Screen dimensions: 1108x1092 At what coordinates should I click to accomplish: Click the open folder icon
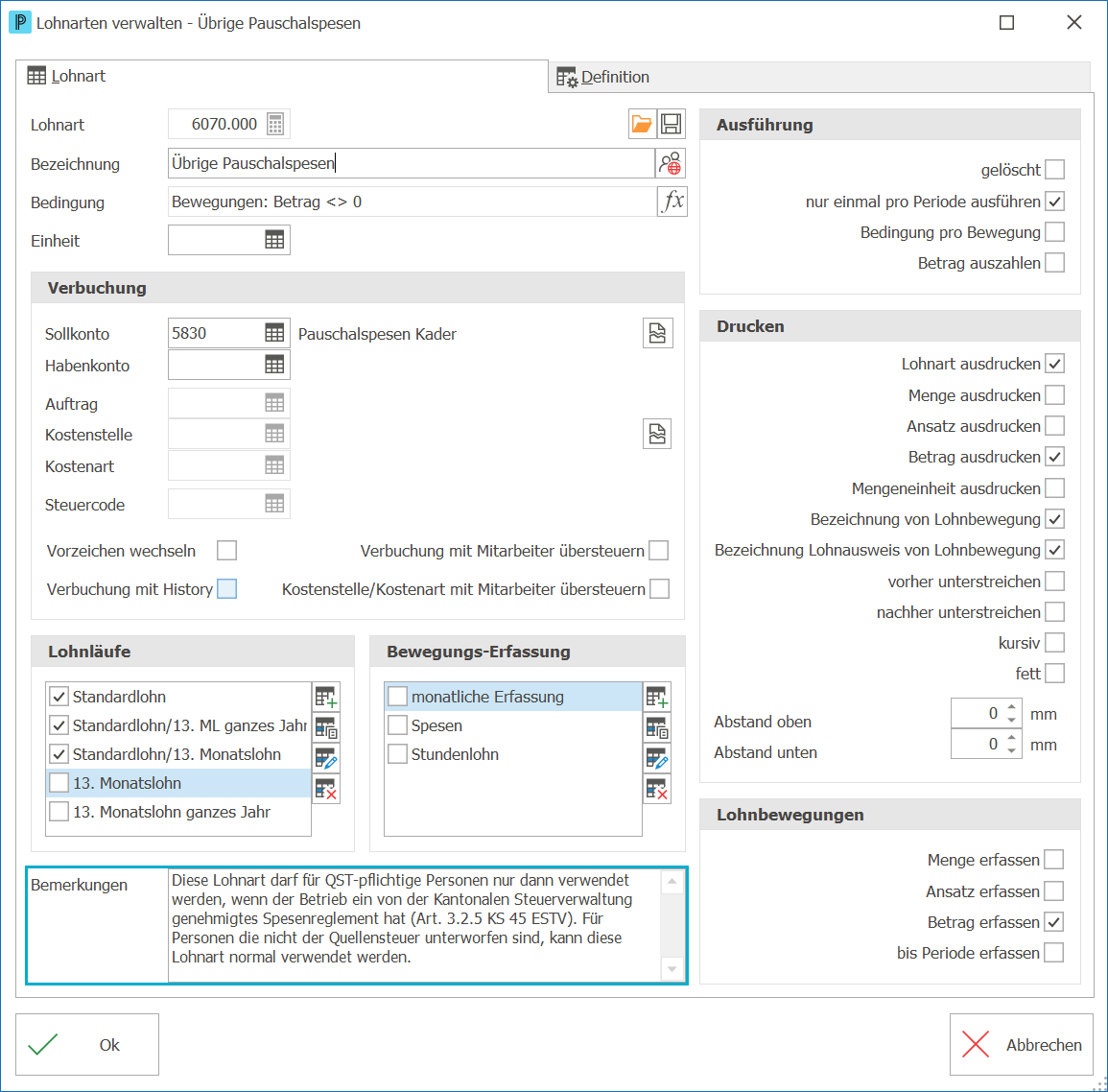pos(642,125)
